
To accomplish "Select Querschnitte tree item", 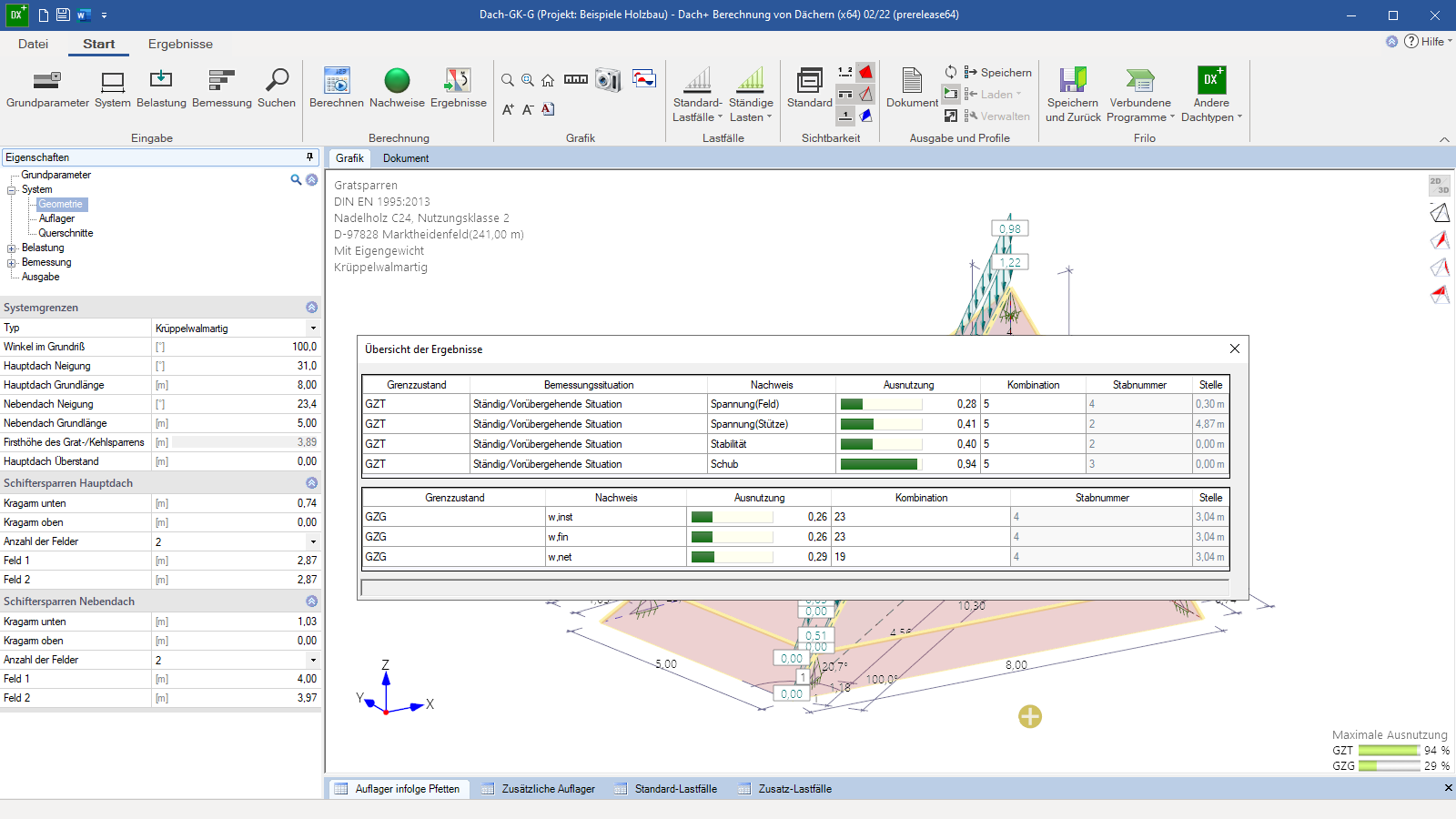I will (66, 233).
